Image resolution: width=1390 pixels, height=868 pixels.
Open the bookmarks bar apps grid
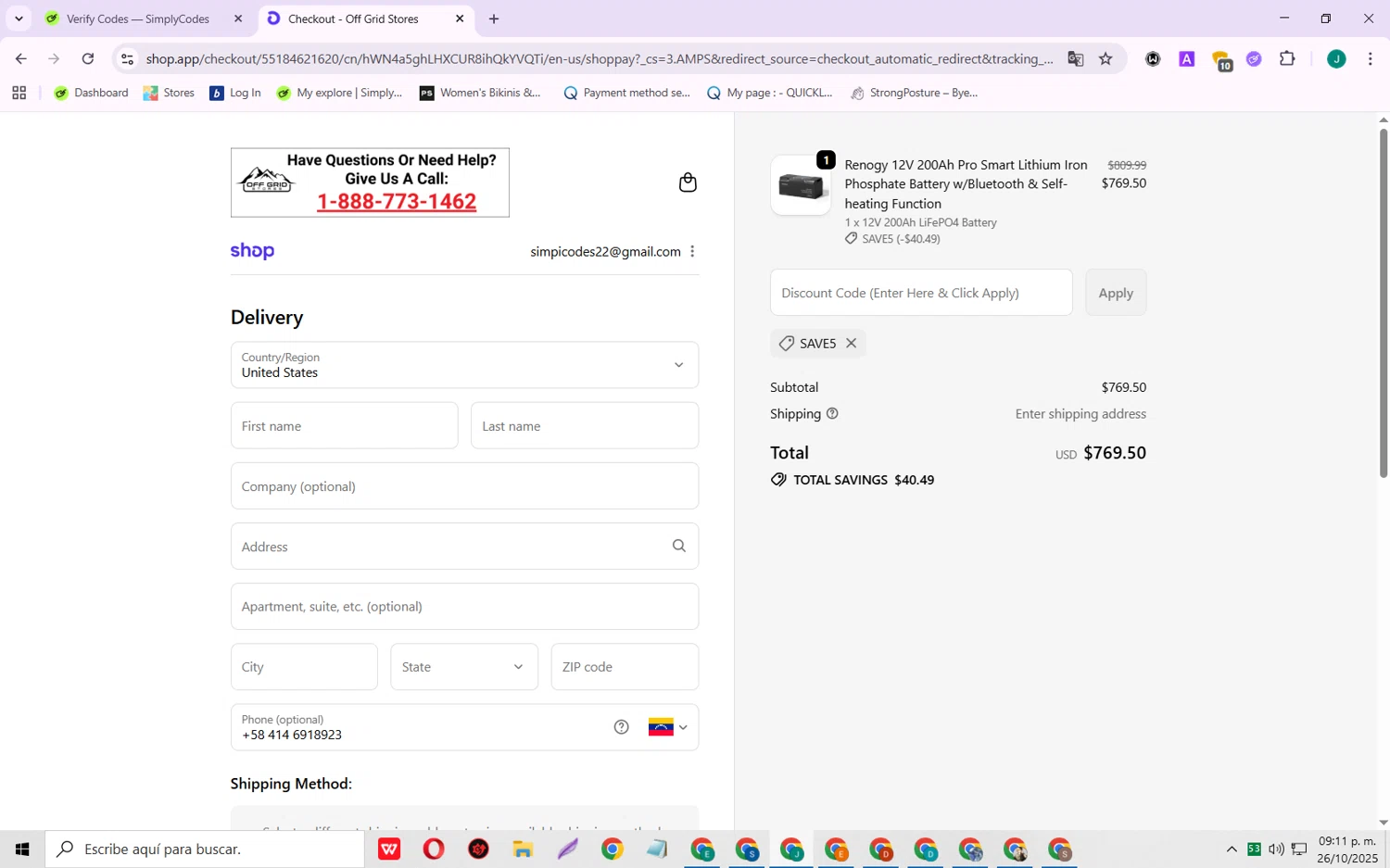(x=19, y=93)
